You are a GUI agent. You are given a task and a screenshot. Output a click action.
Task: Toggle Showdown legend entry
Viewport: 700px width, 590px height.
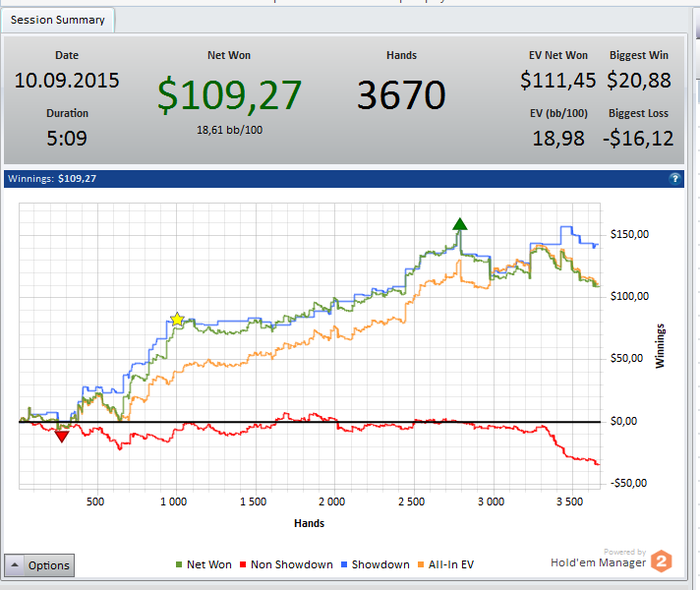375,565
